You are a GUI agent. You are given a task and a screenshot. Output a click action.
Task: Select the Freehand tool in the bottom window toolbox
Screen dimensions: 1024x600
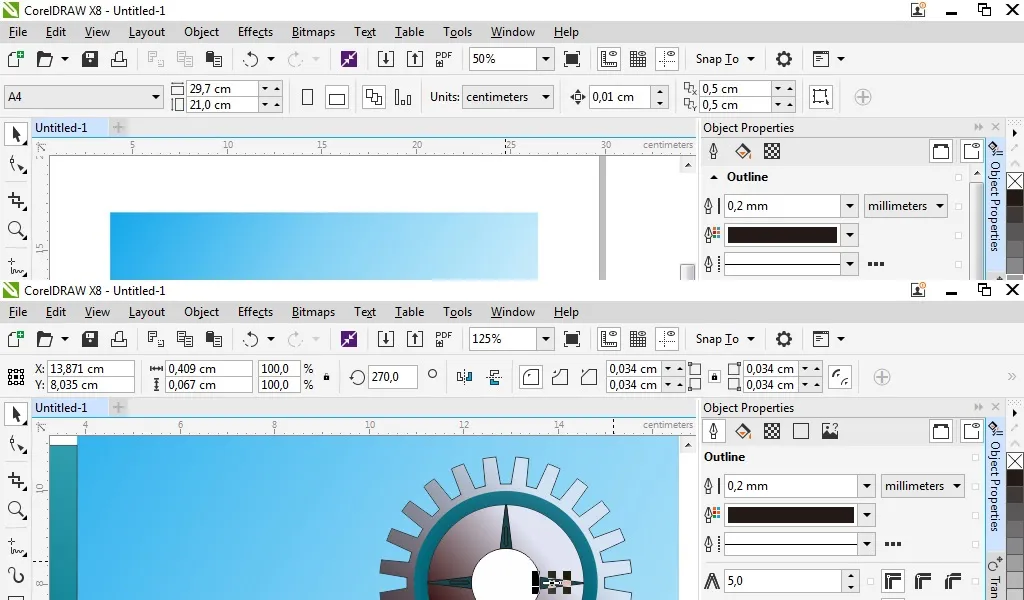[16, 546]
